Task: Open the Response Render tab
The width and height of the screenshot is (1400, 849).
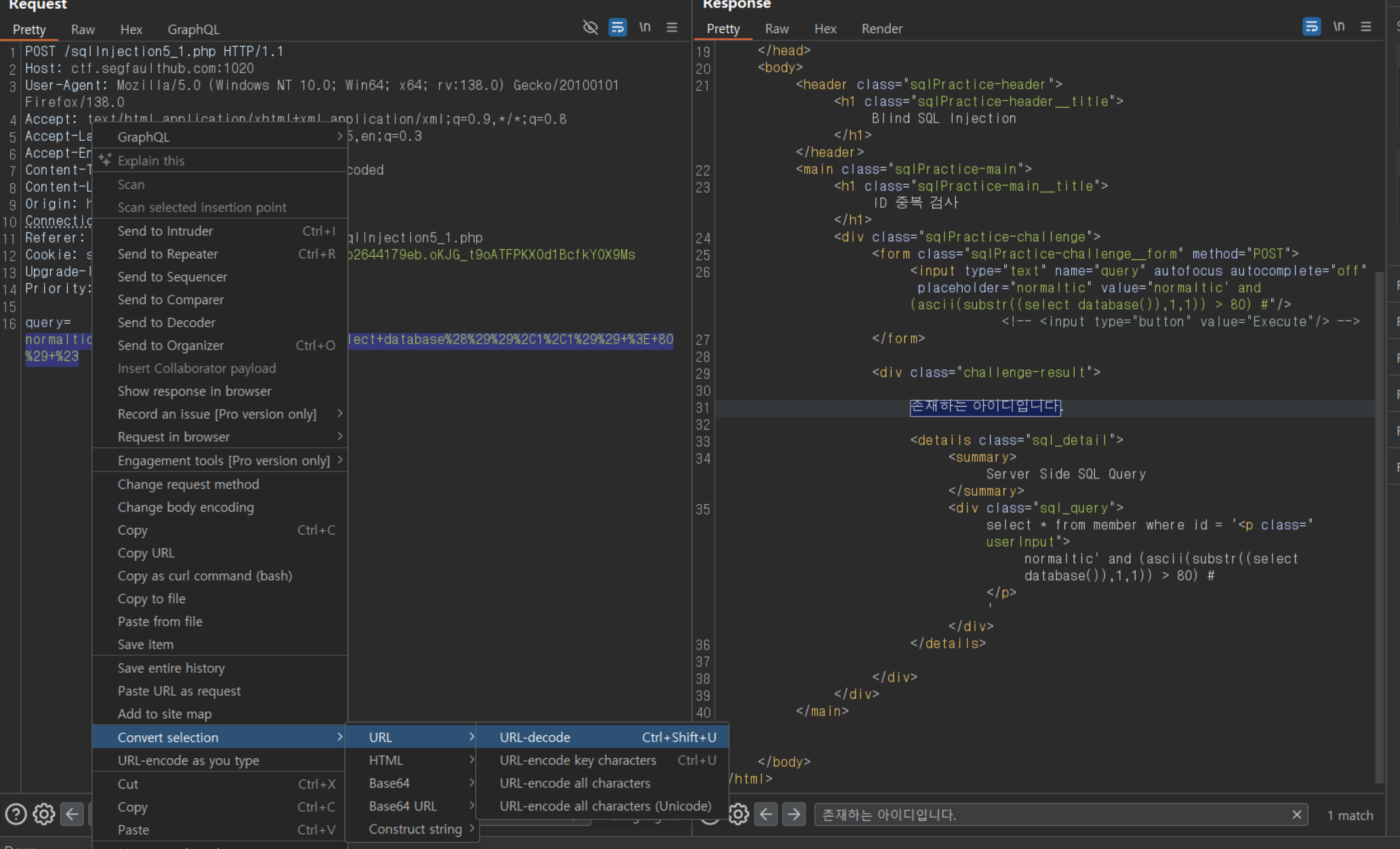Action: click(x=882, y=28)
